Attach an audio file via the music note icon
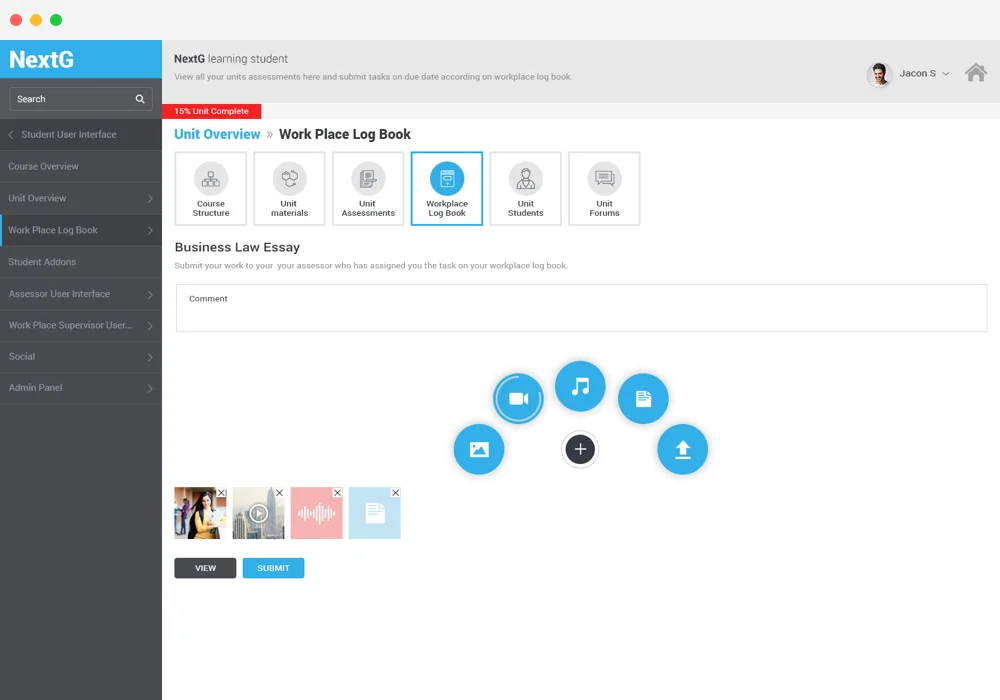 [x=580, y=385]
